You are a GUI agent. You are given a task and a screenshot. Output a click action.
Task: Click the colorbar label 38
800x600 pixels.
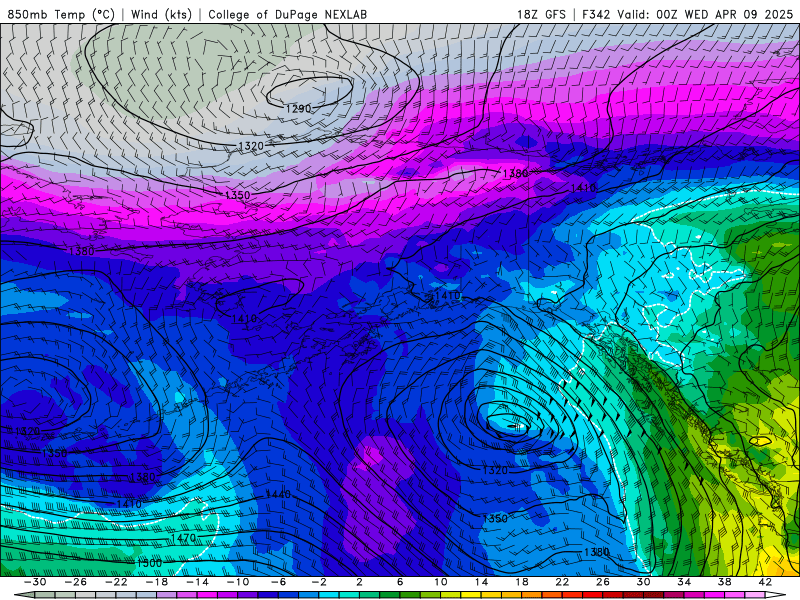724,582
